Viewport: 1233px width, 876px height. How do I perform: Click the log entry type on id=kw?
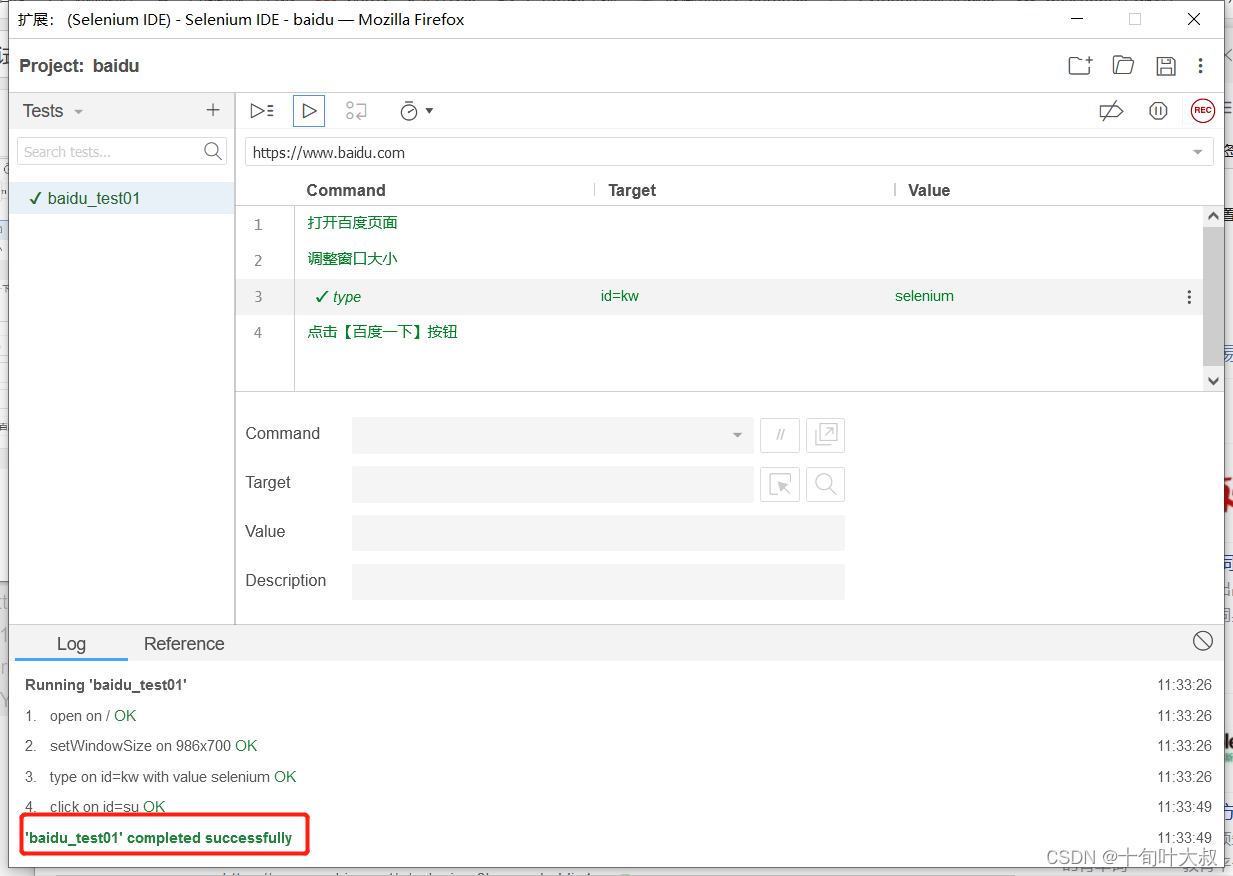[x=173, y=777]
